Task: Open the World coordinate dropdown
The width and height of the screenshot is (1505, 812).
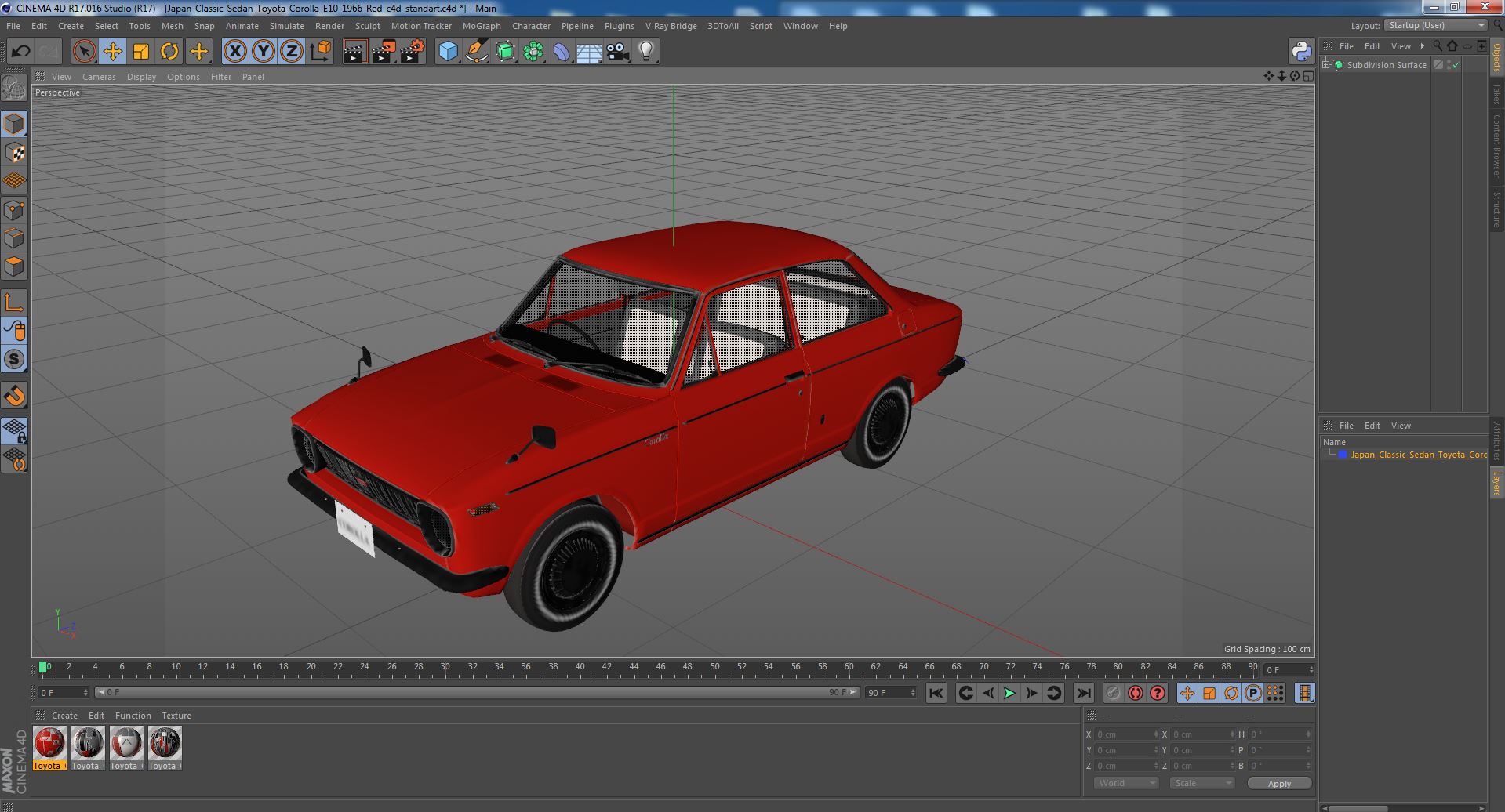Action: click(1126, 783)
